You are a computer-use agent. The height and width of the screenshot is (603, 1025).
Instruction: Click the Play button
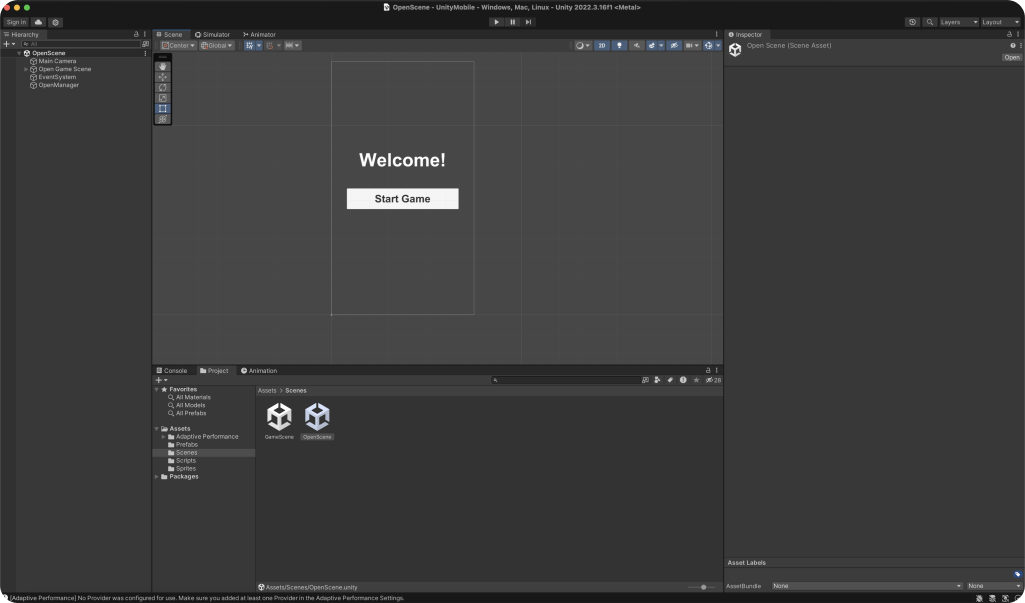[496, 22]
